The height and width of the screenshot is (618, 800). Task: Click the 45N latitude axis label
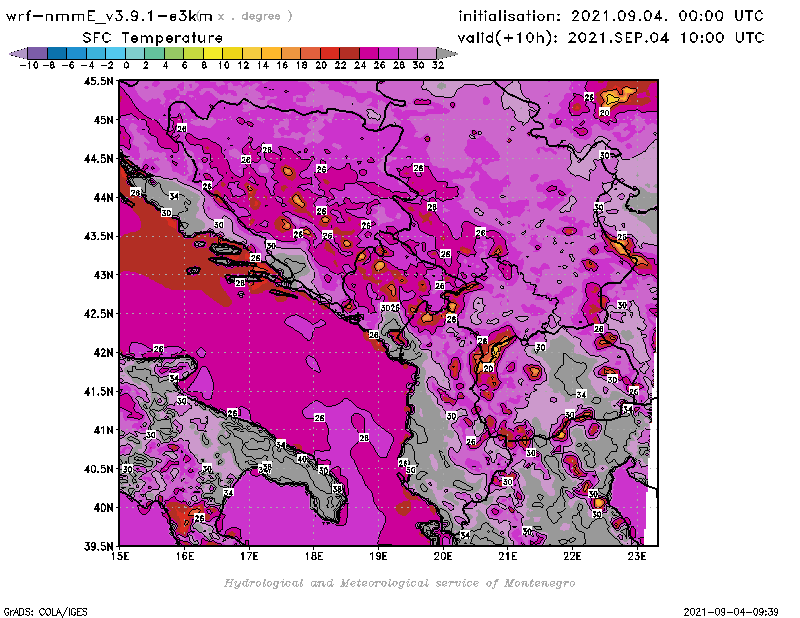click(x=104, y=120)
